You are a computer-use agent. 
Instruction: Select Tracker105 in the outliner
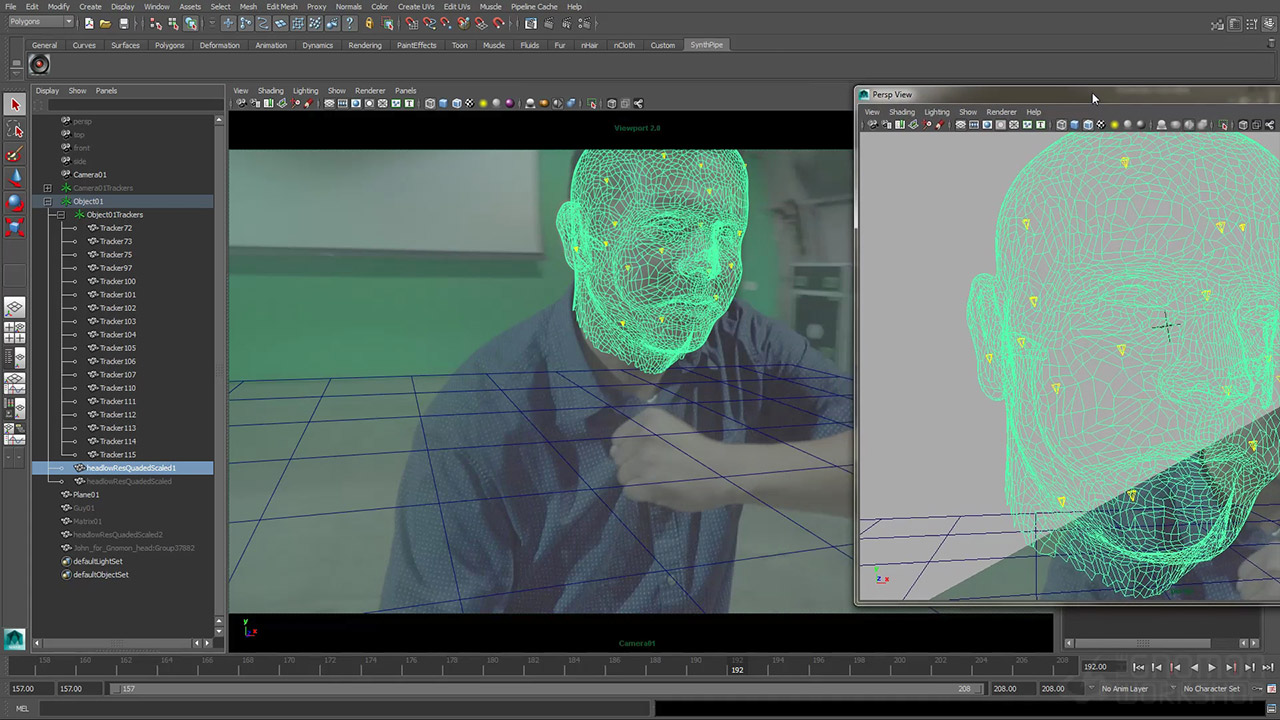(117, 348)
